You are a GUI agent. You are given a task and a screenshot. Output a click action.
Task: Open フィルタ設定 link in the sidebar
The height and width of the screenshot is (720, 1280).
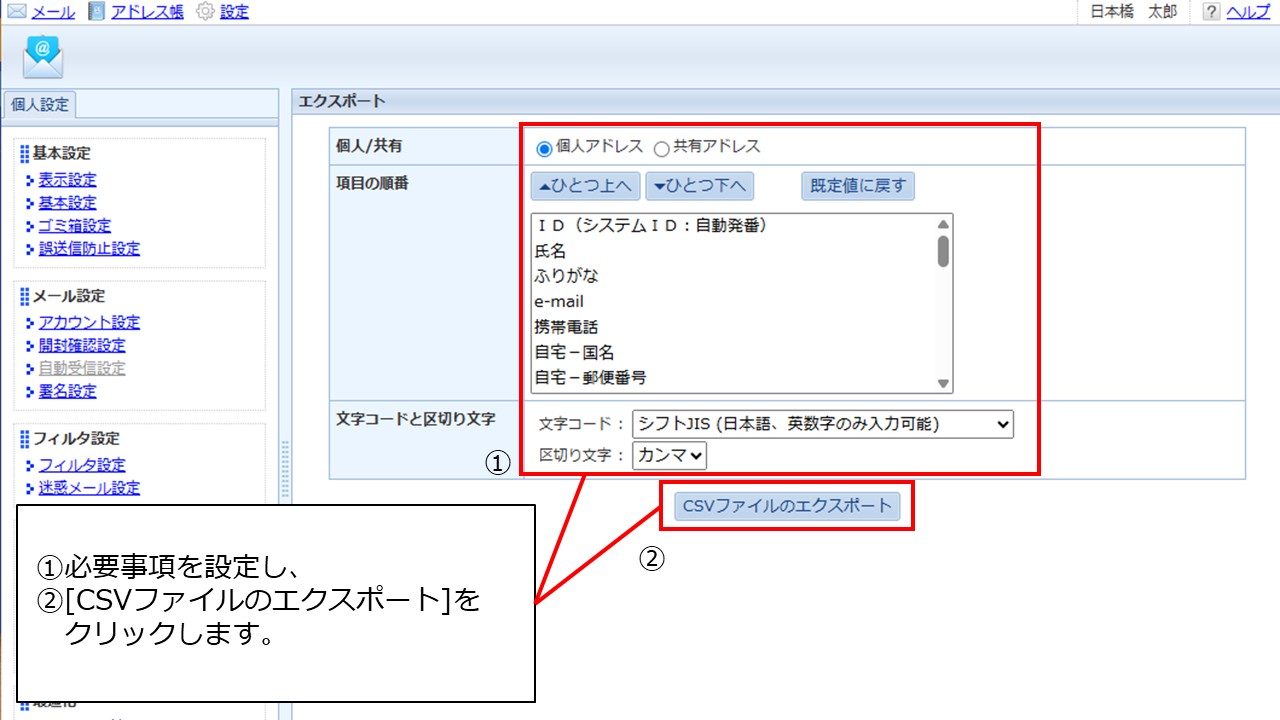(x=82, y=465)
